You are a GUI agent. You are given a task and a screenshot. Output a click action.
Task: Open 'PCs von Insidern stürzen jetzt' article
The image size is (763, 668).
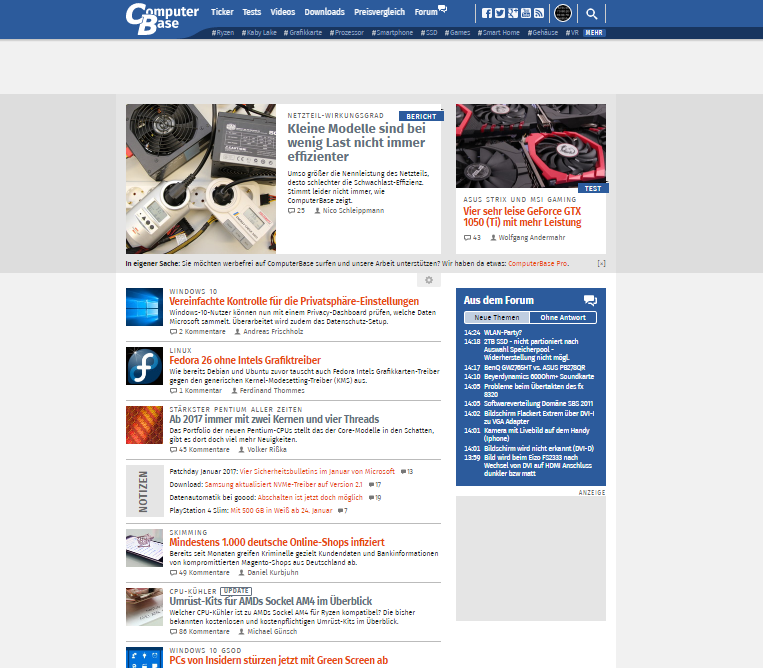[x=278, y=660]
